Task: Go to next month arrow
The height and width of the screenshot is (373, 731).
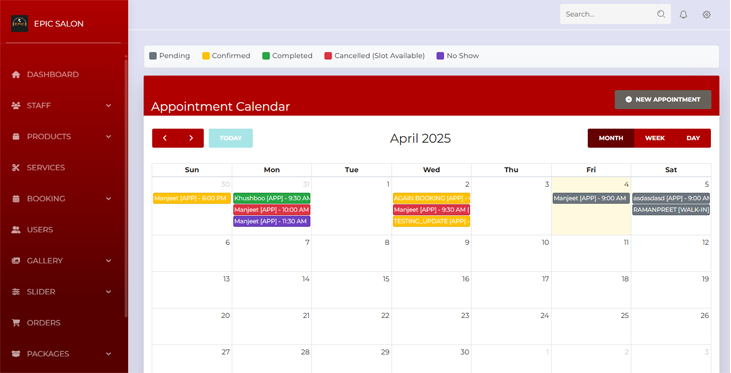Action: (191, 138)
